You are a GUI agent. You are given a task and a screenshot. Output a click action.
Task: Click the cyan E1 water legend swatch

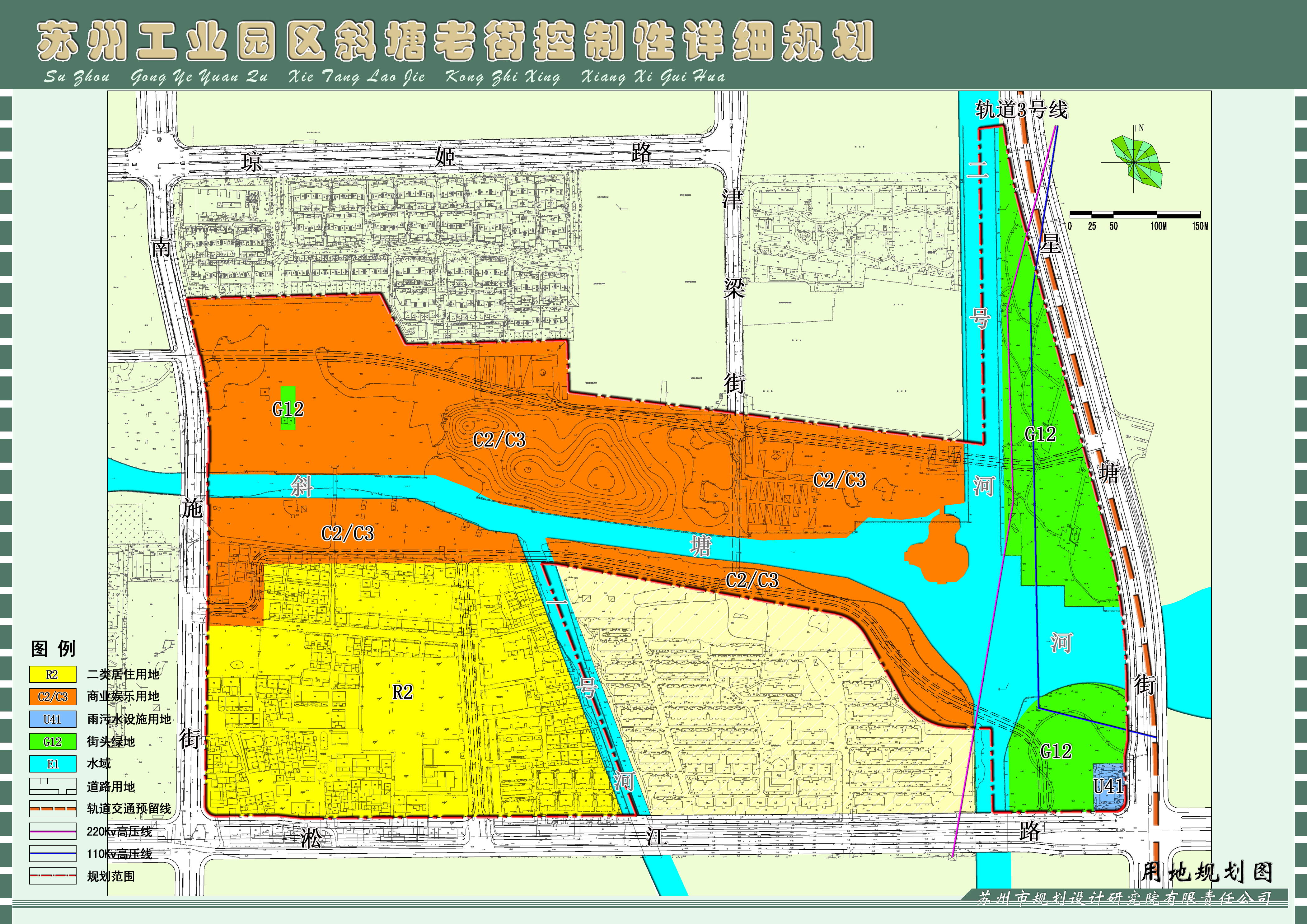[x=52, y=764]
